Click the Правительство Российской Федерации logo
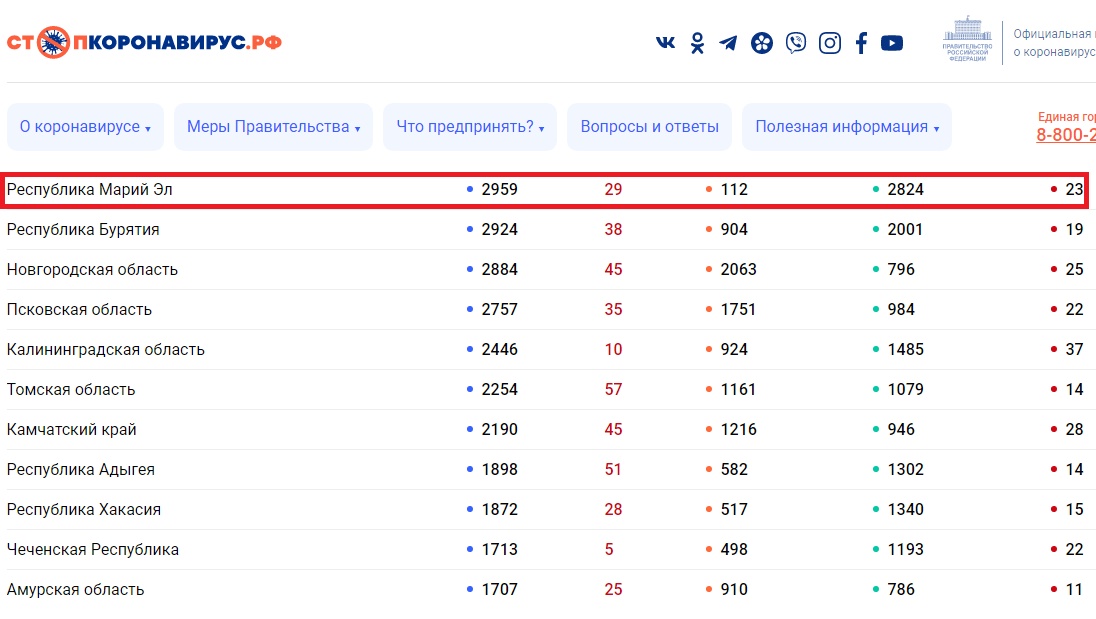 (965, 40)
